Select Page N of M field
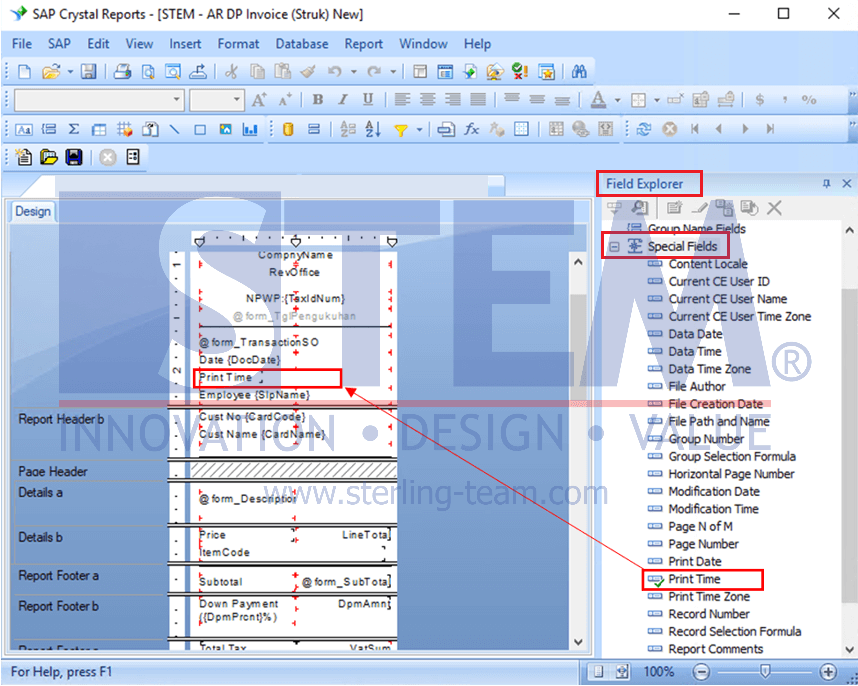Image resolution: width=858 pixels, height=686 pixels. pos(700,526)
